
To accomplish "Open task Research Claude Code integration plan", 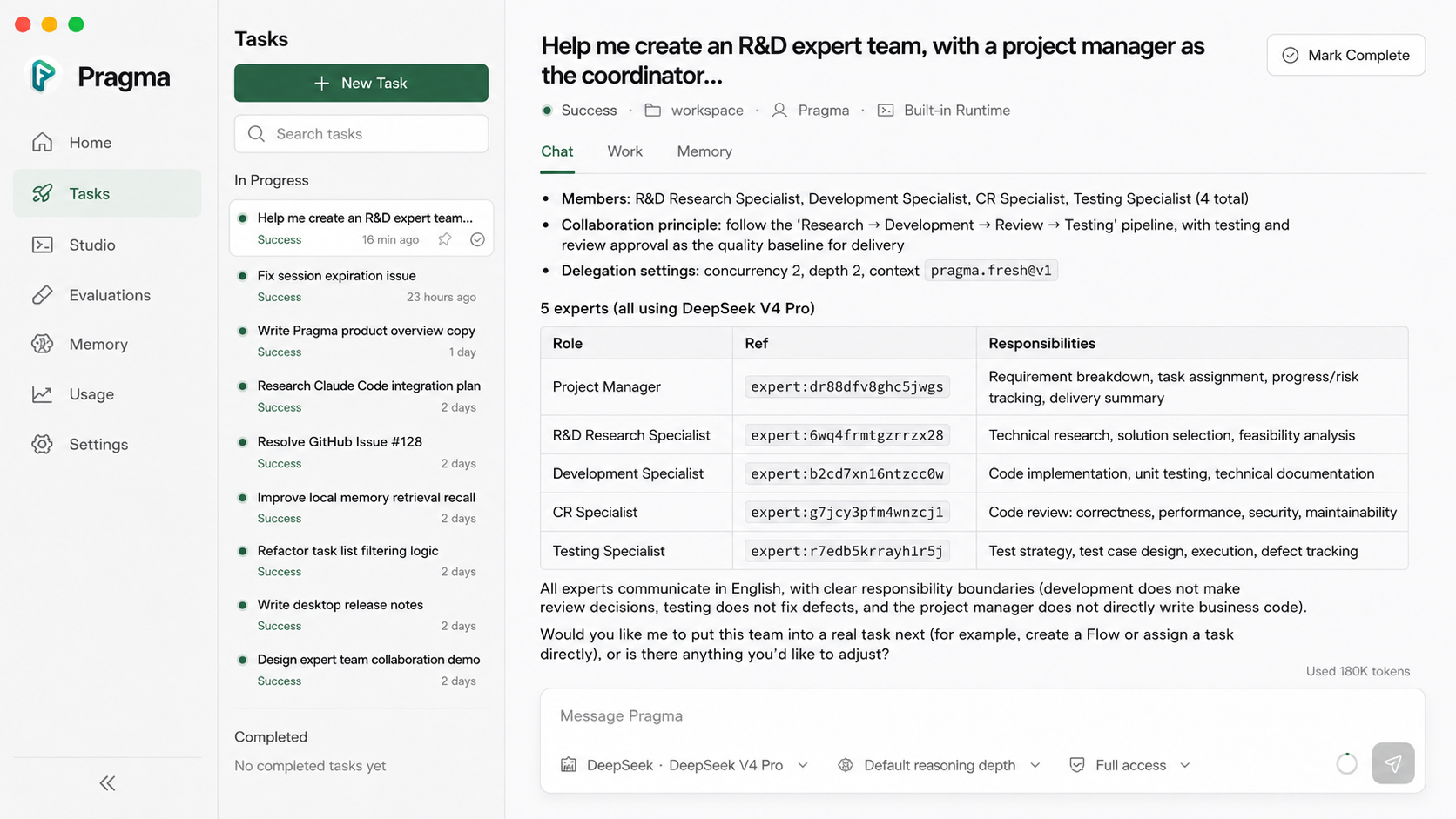I will point(361,396).
